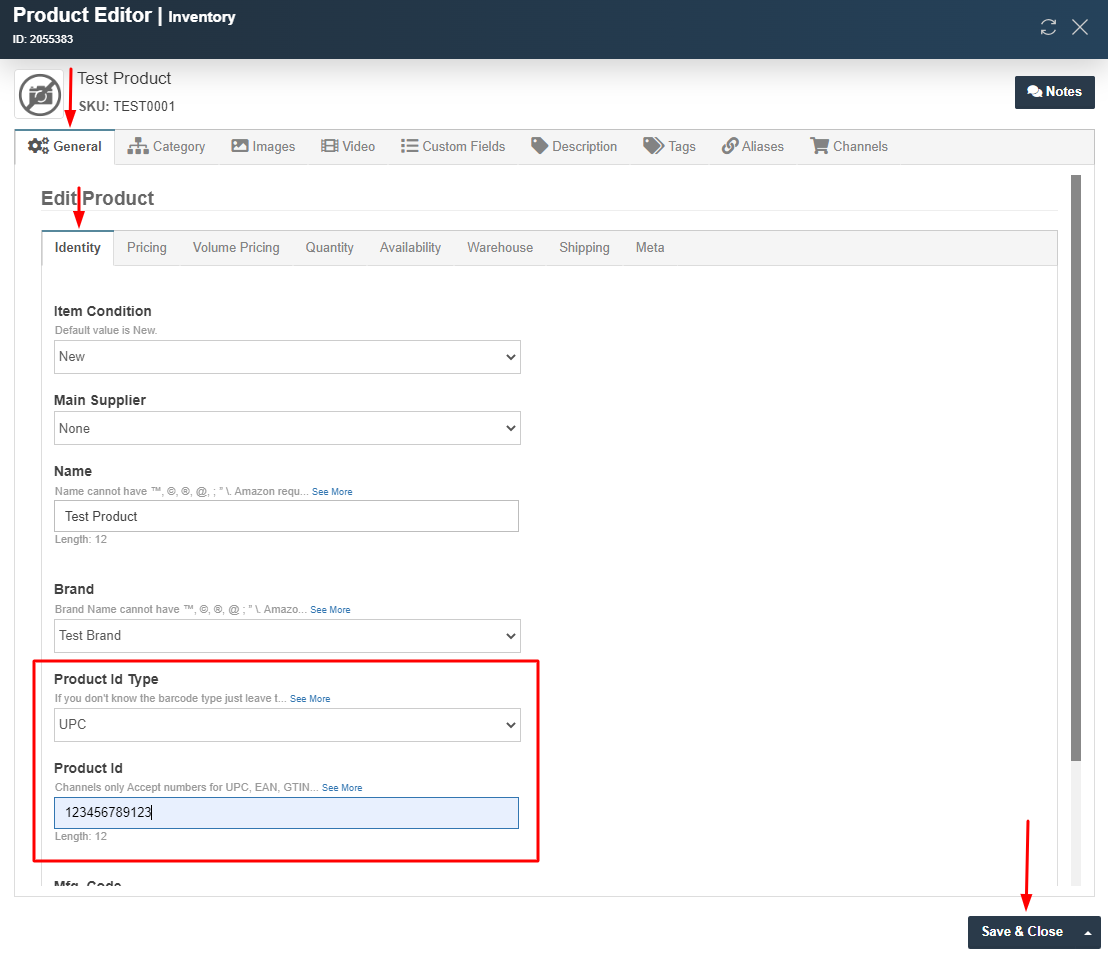The width and height of the screenshot is (1108, 955).
Task: Open the Warehouse sub-tab
Action: 500,248
